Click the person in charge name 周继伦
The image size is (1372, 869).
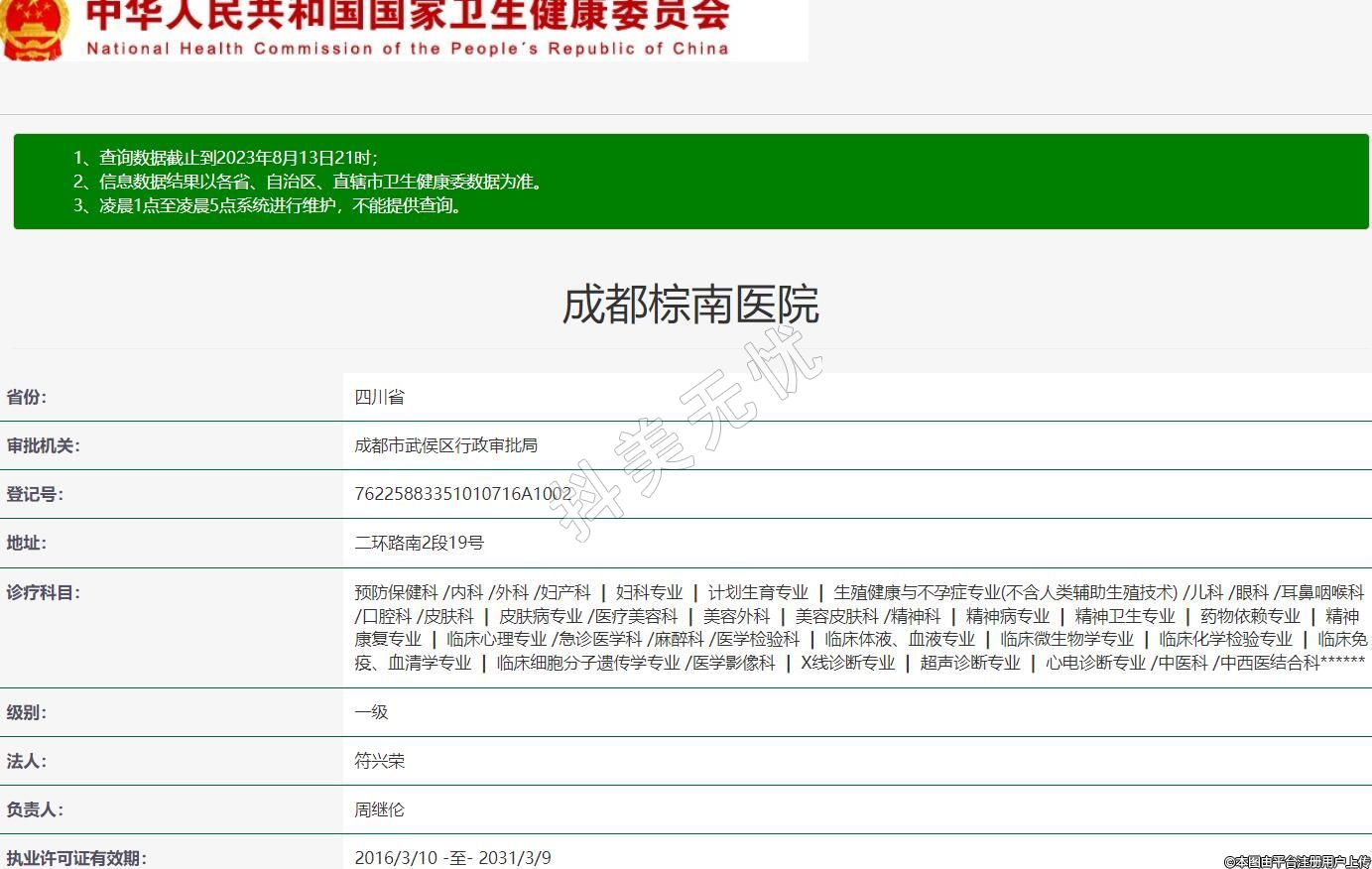380,809
